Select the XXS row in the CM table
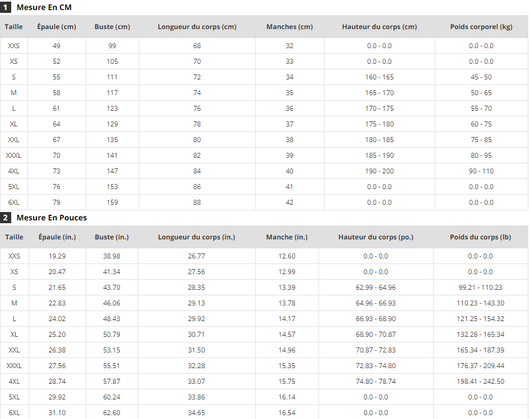This screenshot has height=419, width=530. [x=264, y=46]
